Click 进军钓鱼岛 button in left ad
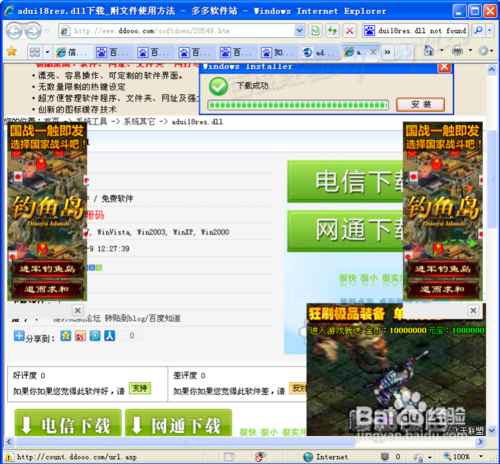Screen dimensions: 500x464 coord(47,269)
